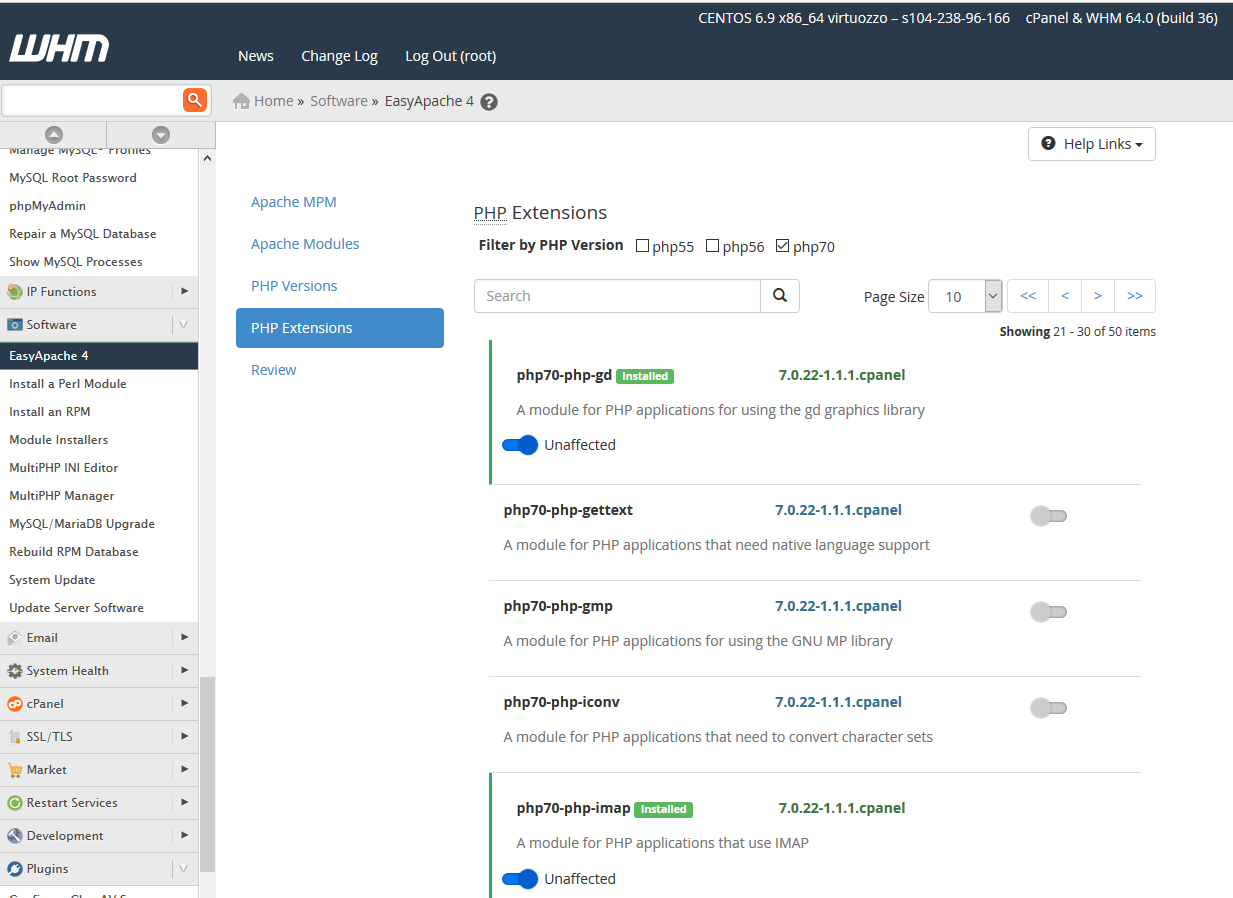Click the Plugins category icon
1233x898 pixels.
15,869
